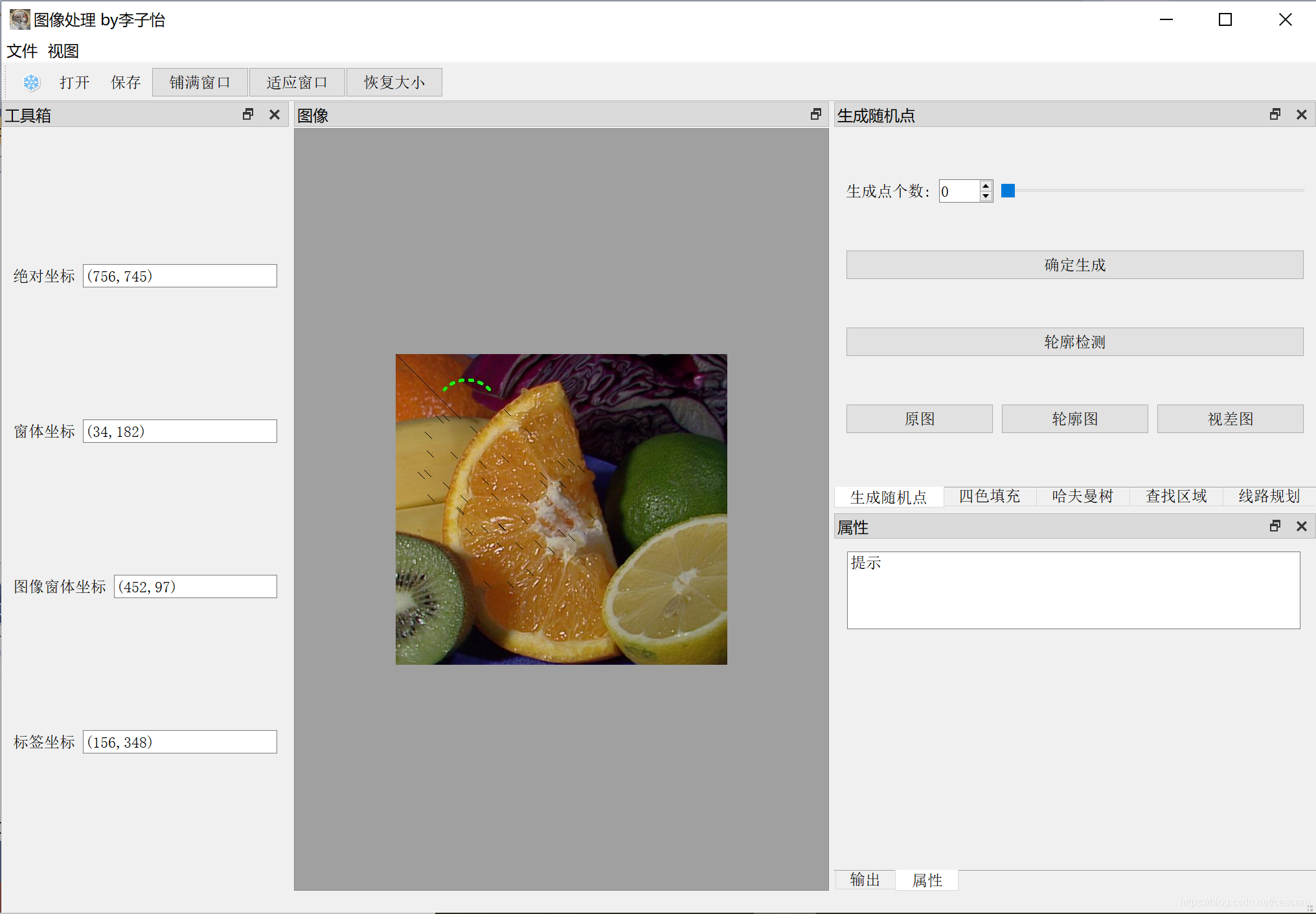Switch to the 线路规划 tab
Viewport: 1316px width, 914px height.
coord(1269,496)
